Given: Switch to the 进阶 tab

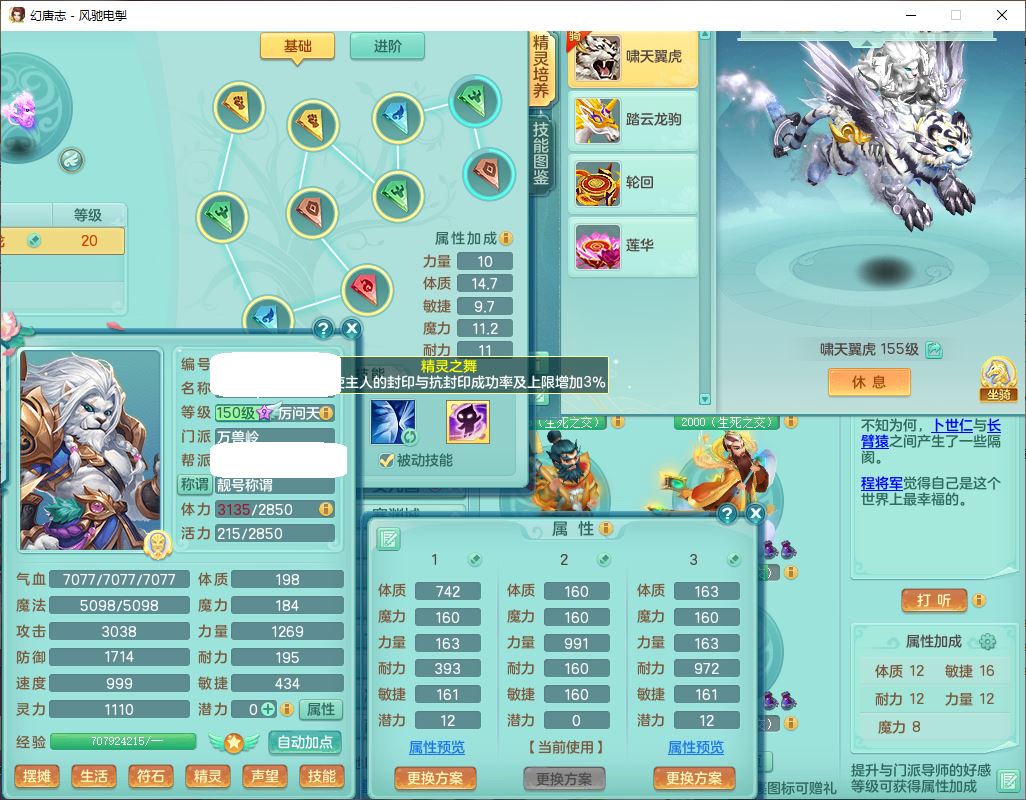Looking at the screenshot, I should (387, 46).
